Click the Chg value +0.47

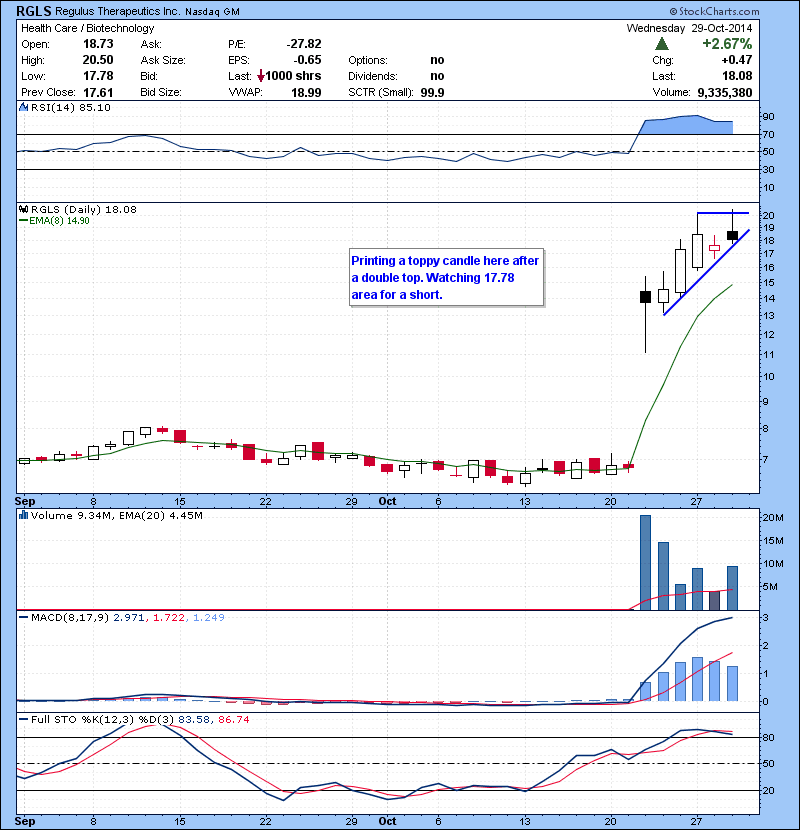tap(737, 60)
